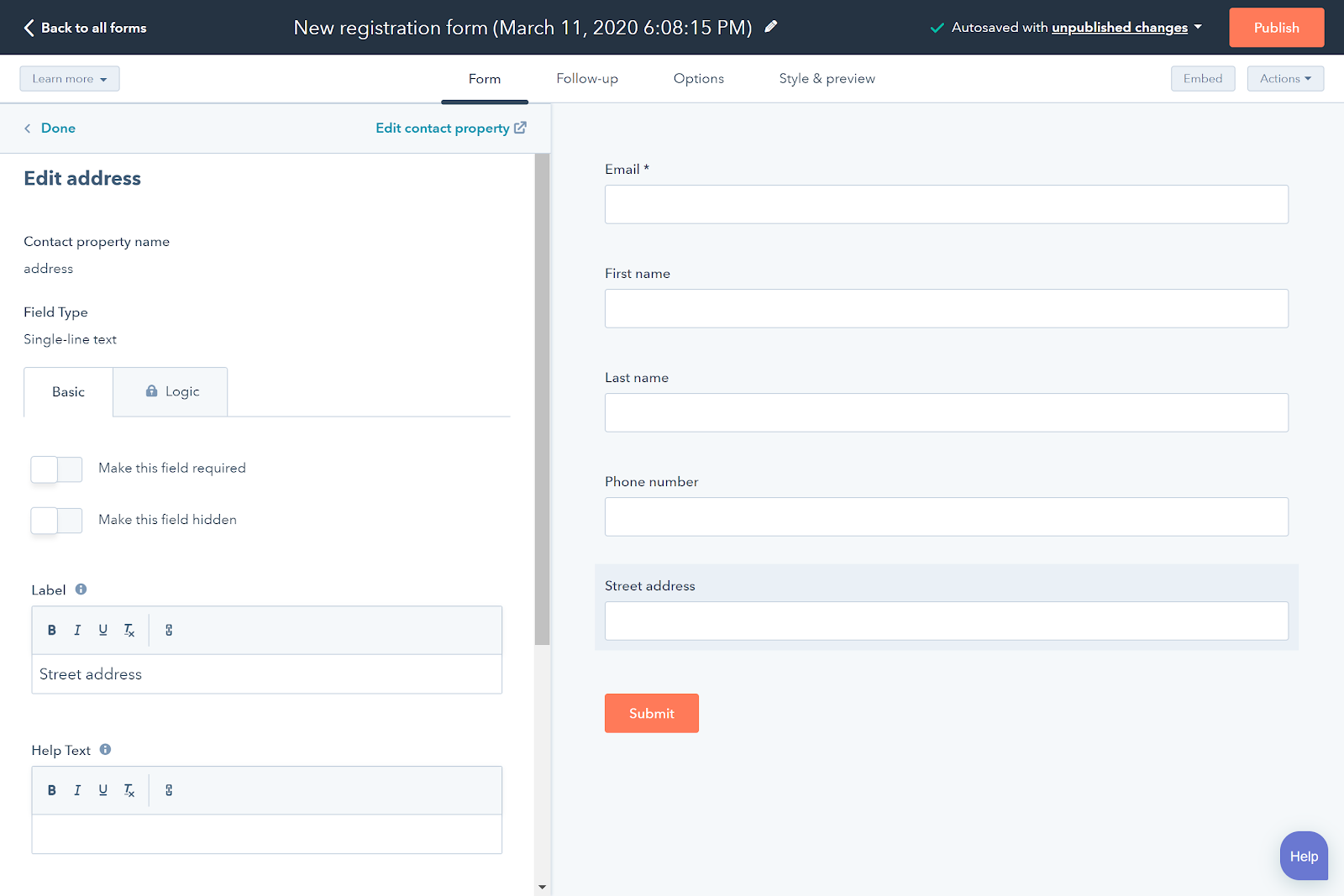Switch to the Follow-up tab
This screenshot has width=1344, height=896.
point(587,79)
